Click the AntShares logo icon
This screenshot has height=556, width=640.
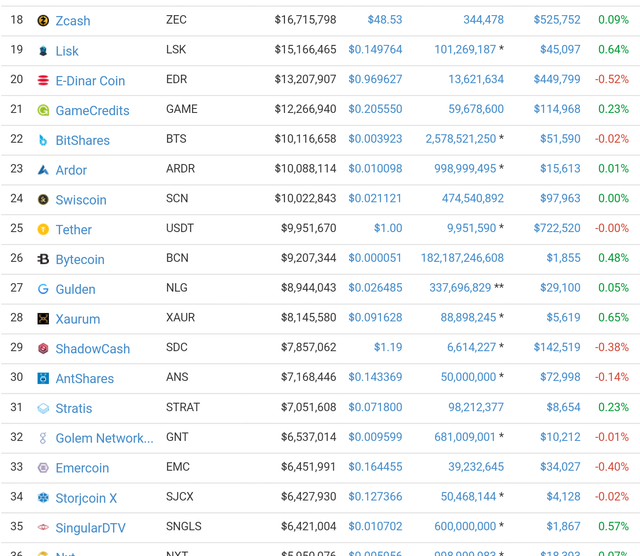coord(43,378)
